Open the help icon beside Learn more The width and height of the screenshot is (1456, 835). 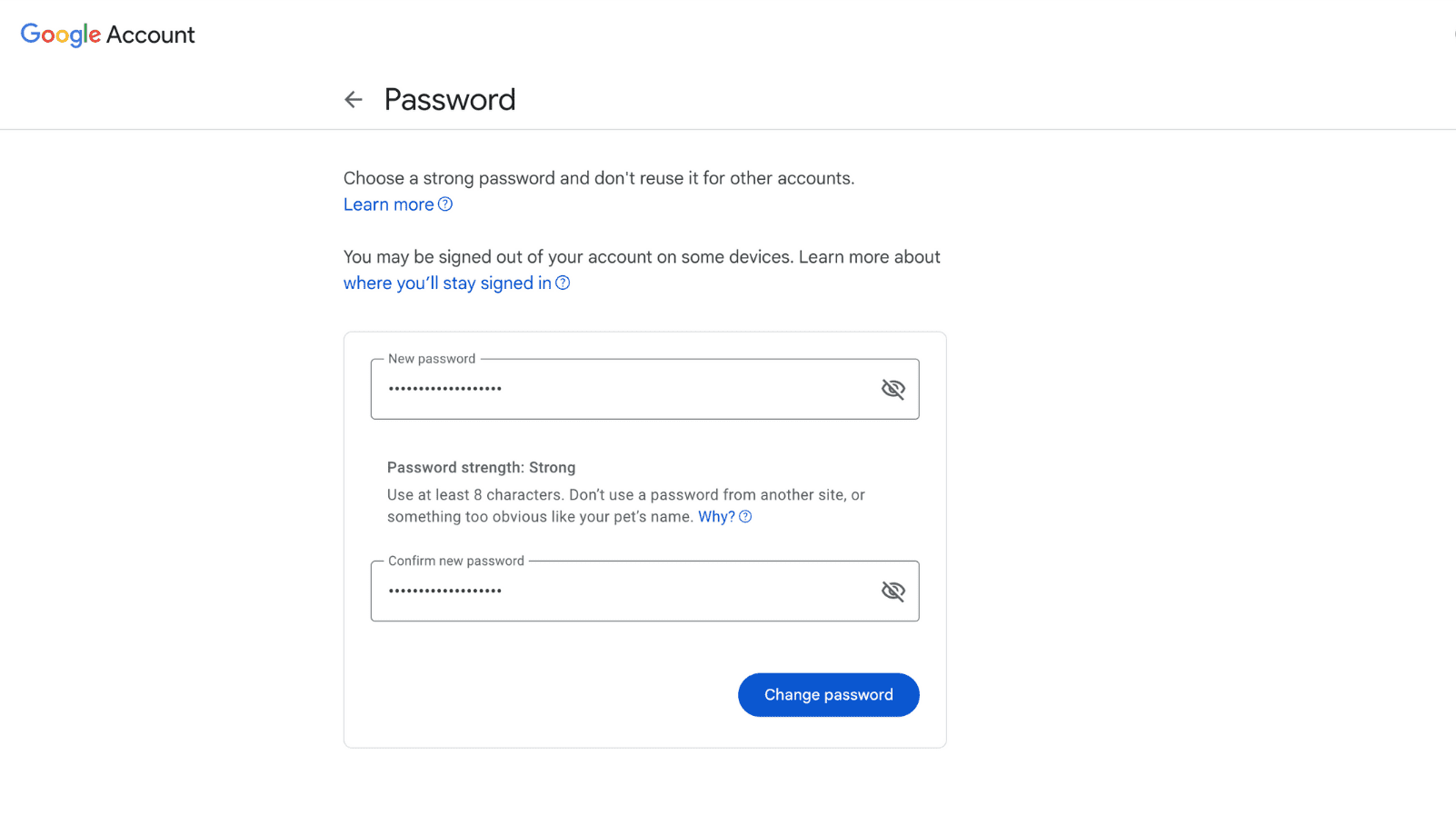click(x=445, y=204)
